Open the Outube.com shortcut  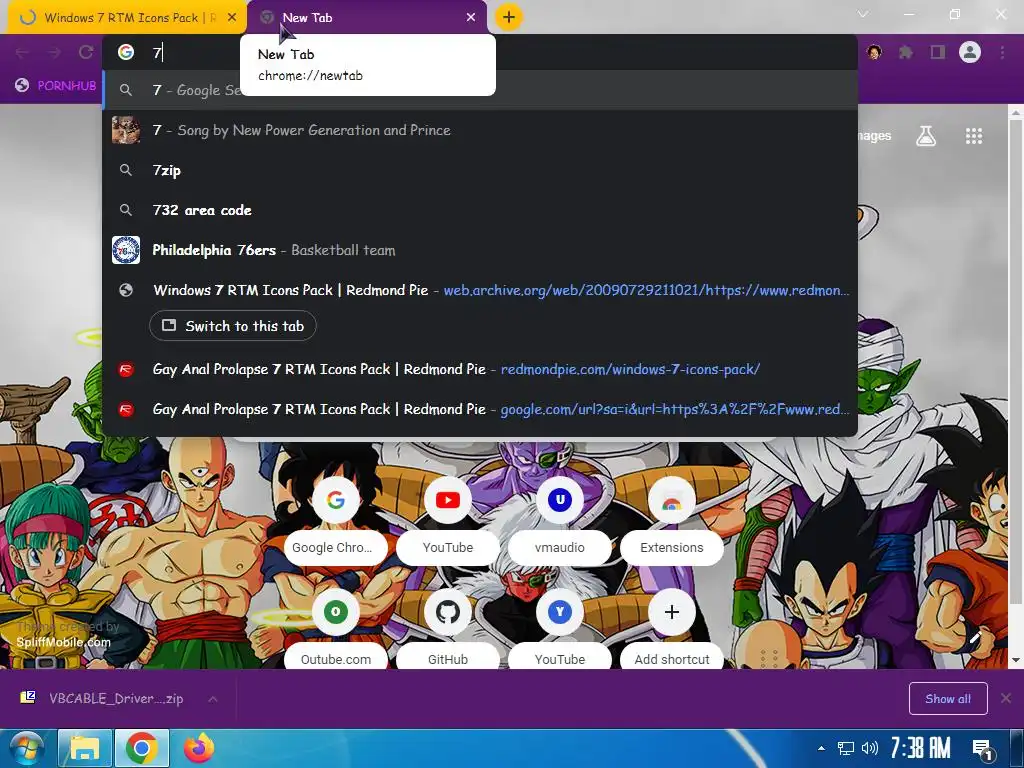[x=336, y=630]
